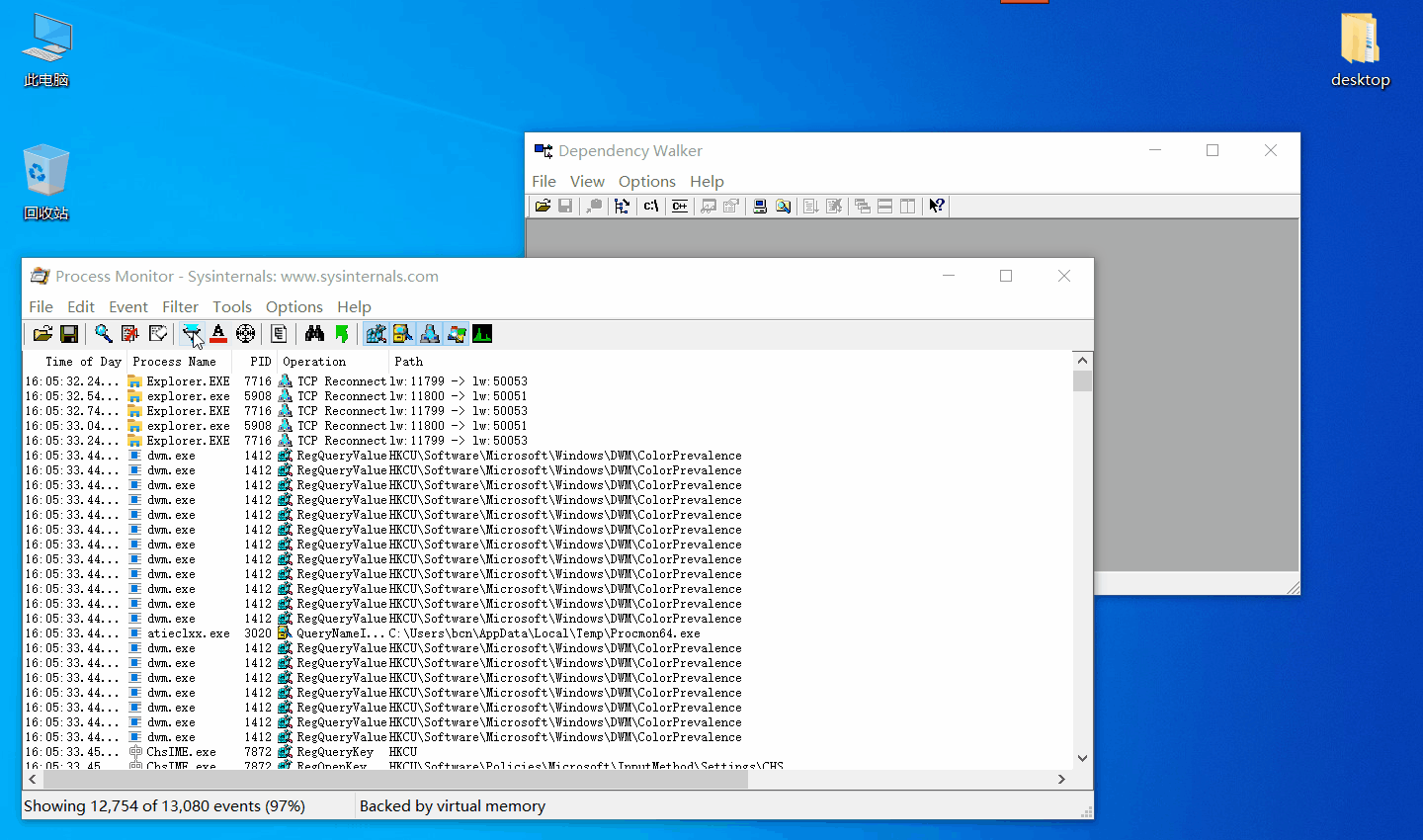Click the Save disk icon in Dependency Walker
This screenshot has height=840, width=1423.
tap(565, 207)
